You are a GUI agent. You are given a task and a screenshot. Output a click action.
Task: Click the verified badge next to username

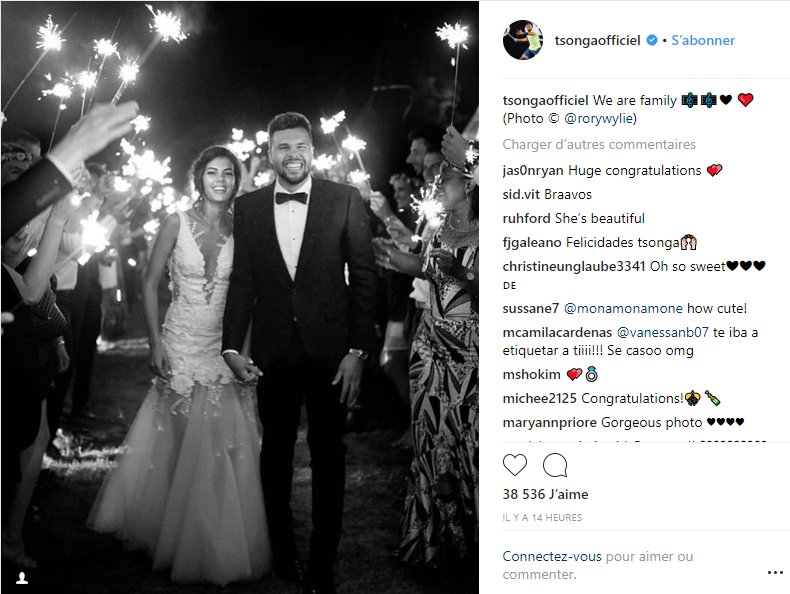tap(651, 41)
